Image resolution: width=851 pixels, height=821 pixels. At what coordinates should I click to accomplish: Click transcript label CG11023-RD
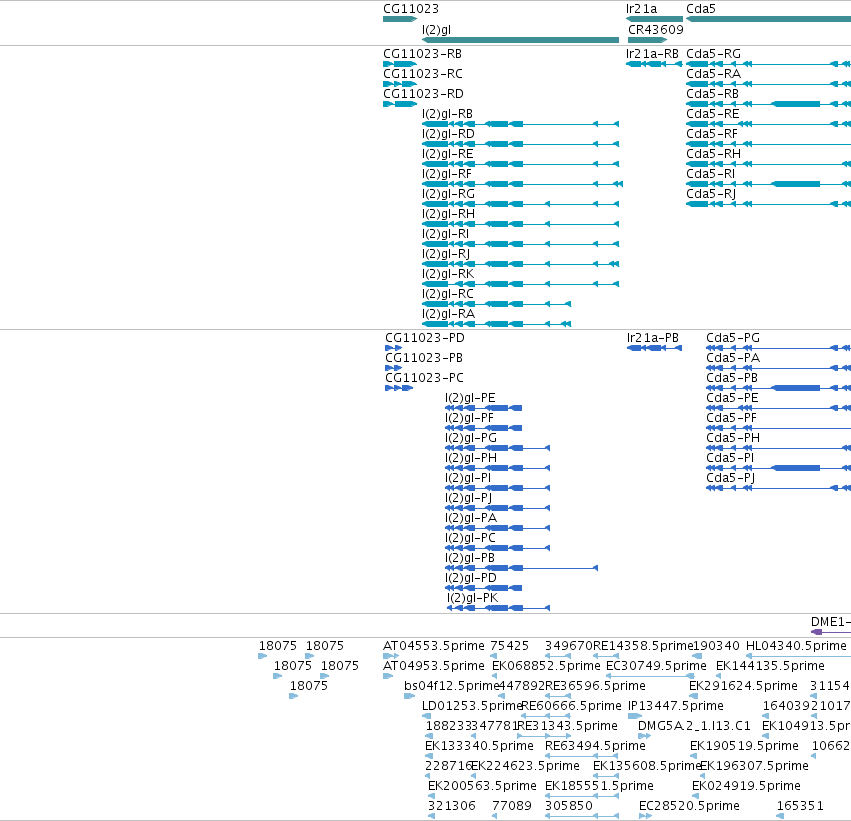[423, 94]
